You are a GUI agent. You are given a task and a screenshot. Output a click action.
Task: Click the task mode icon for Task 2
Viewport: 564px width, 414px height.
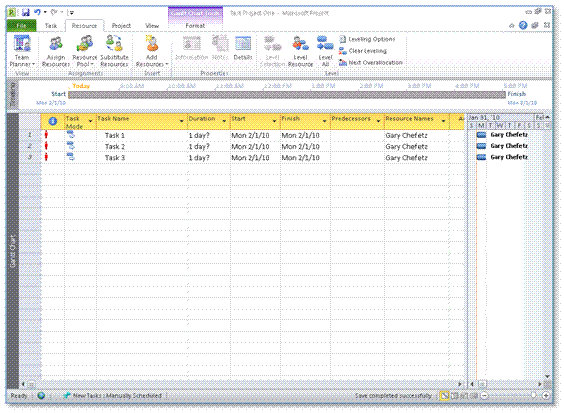[71, 146]
